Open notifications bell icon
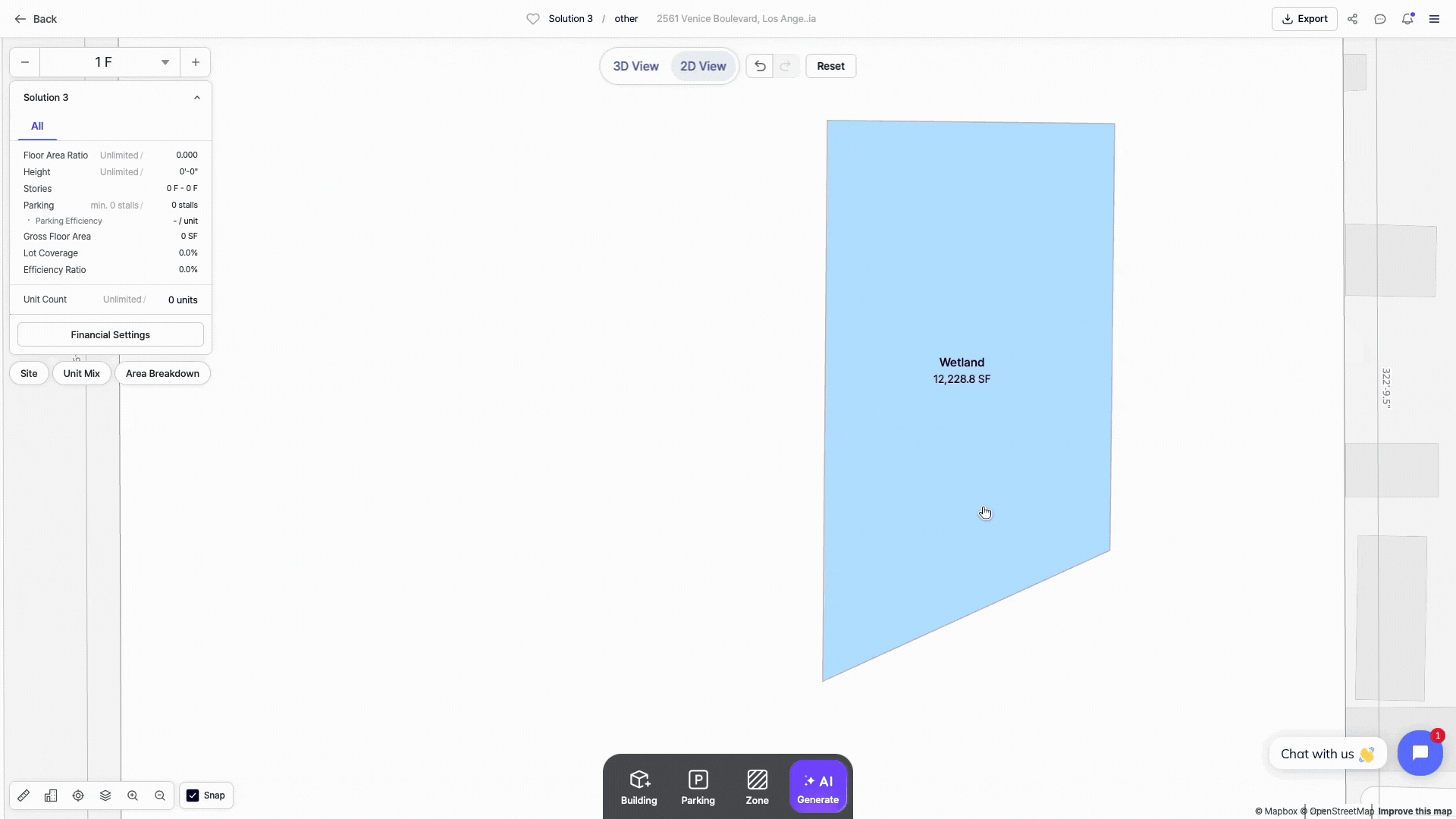The height and width of the screenshot is (819, 1456). 1407,19
